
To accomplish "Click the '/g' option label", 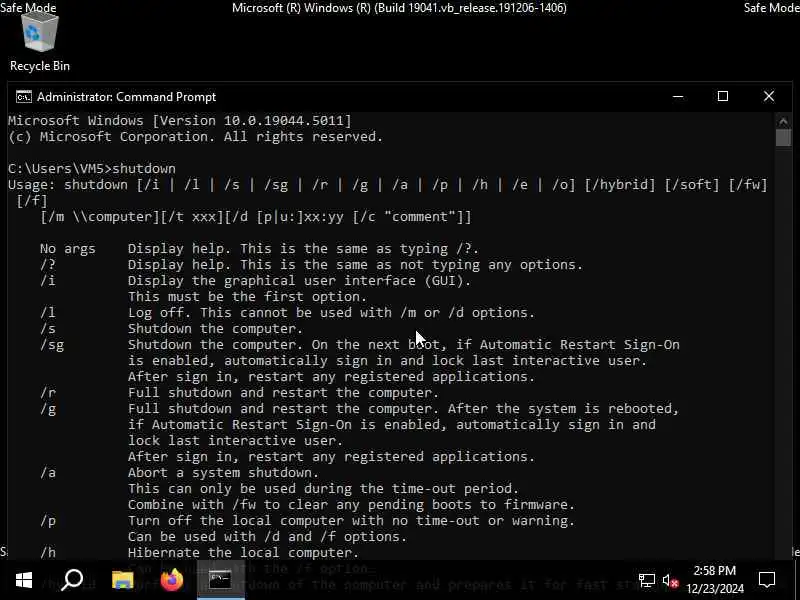I will click(48, 409).
